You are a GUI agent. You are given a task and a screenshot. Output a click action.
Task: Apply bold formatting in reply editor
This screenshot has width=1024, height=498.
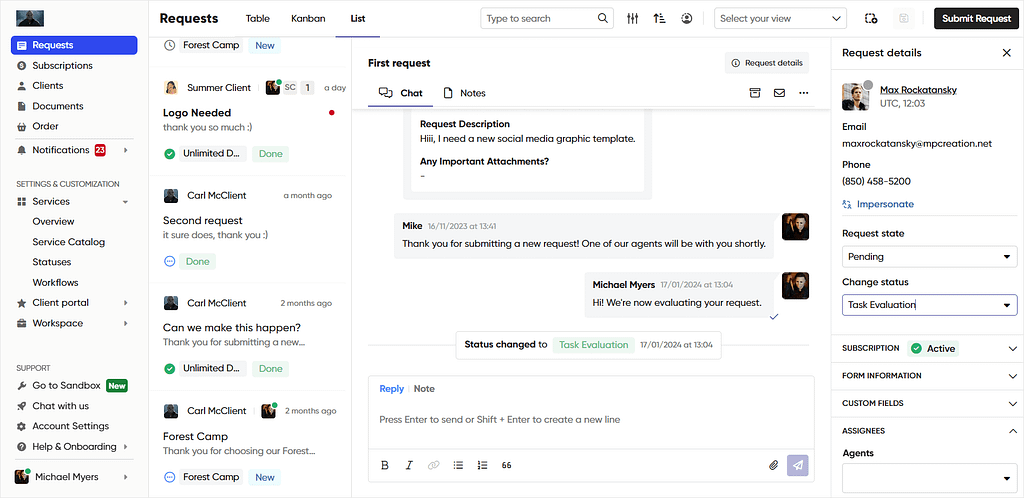[x=385, y=465]
